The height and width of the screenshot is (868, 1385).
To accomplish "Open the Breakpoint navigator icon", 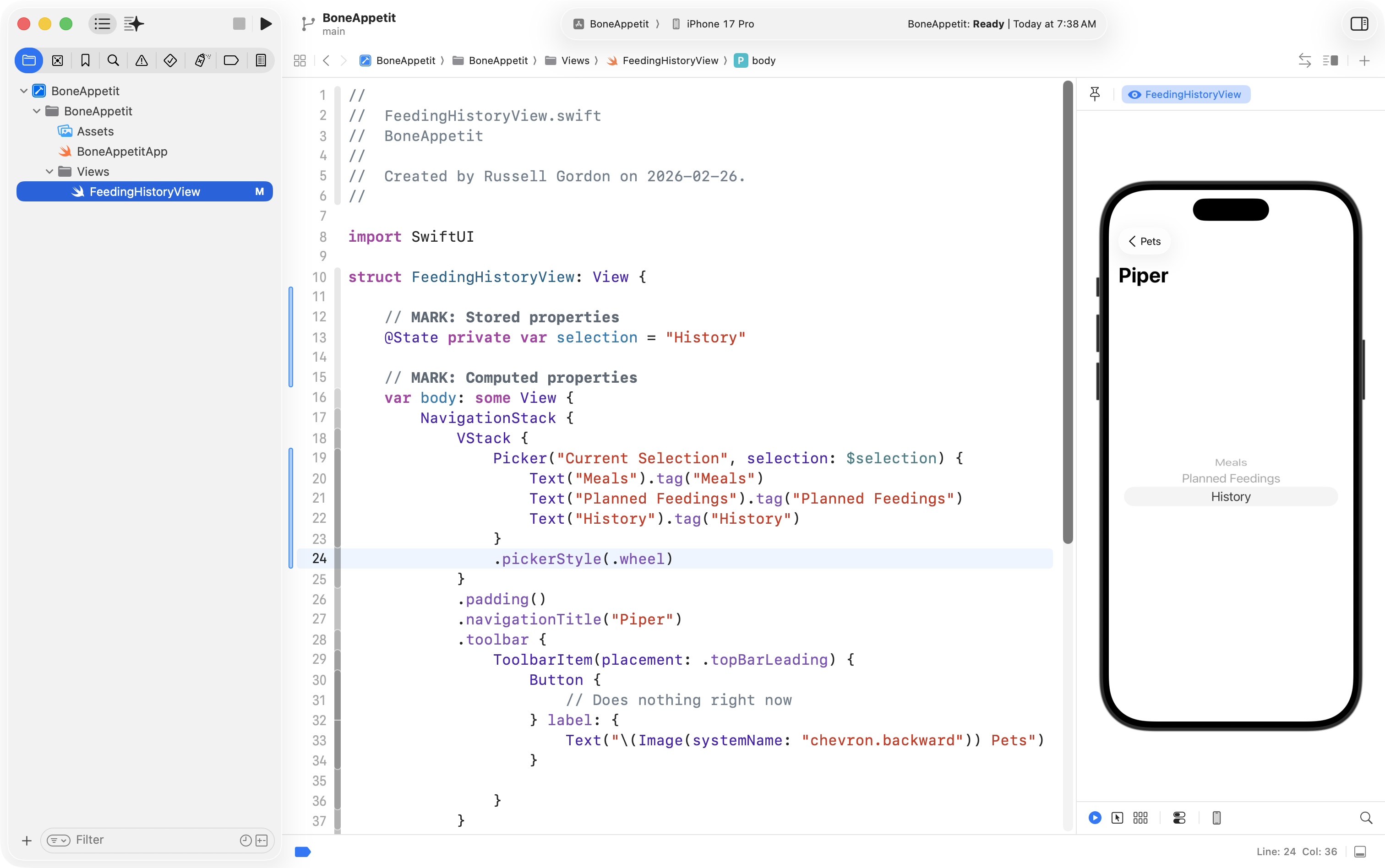I will (x=231, y=60).
